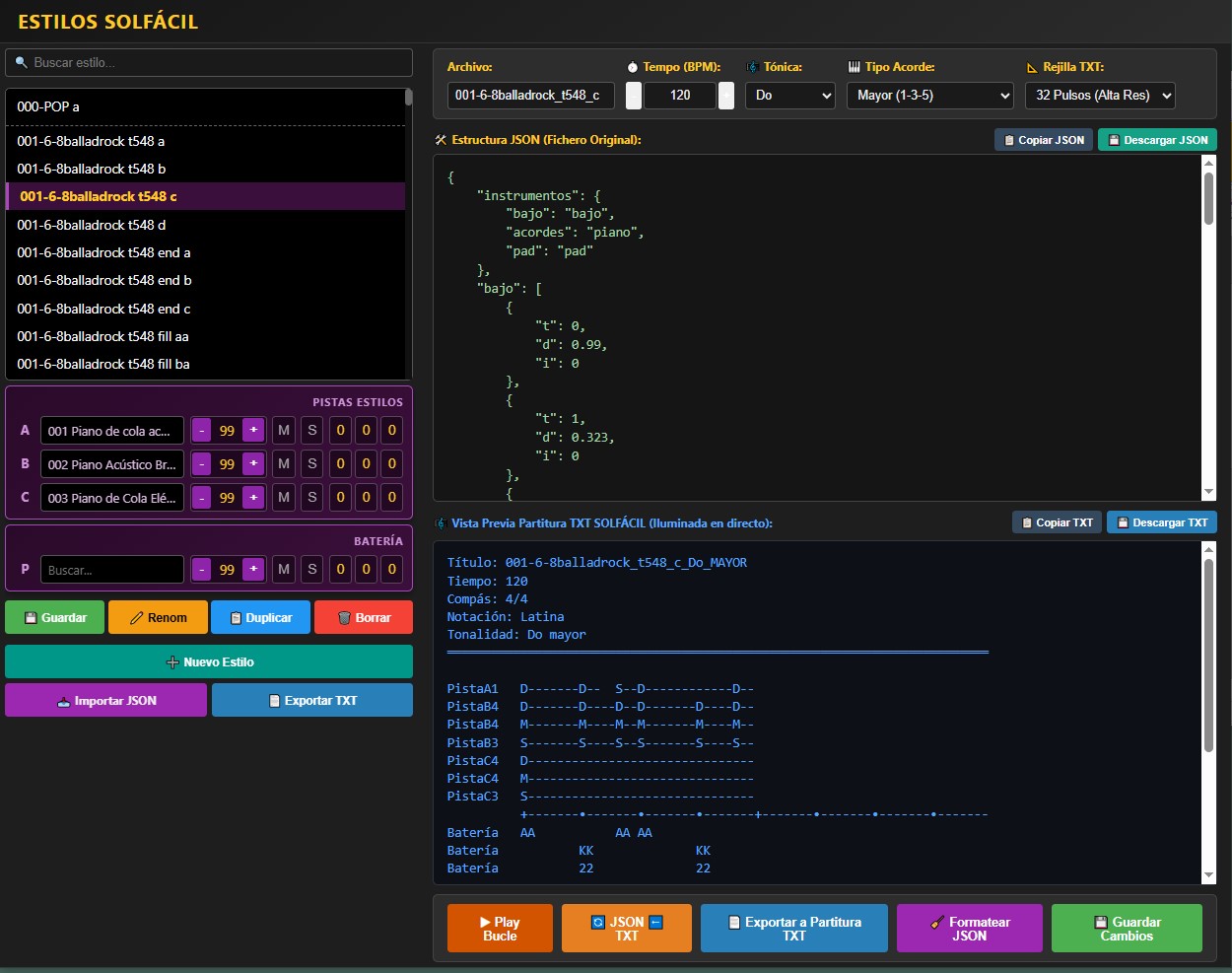Duplicate the style with Duplicar button
Viewport: 1232px width, 973px height.
pos(260,617)
